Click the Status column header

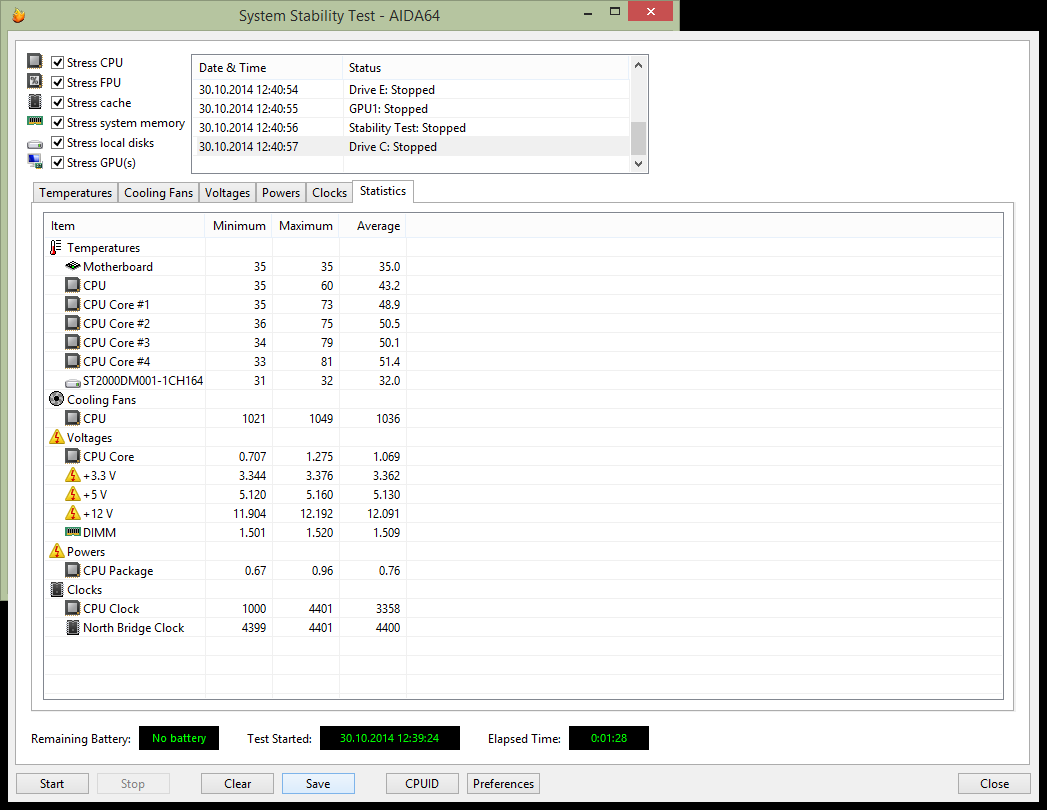[x=486, y=67]
